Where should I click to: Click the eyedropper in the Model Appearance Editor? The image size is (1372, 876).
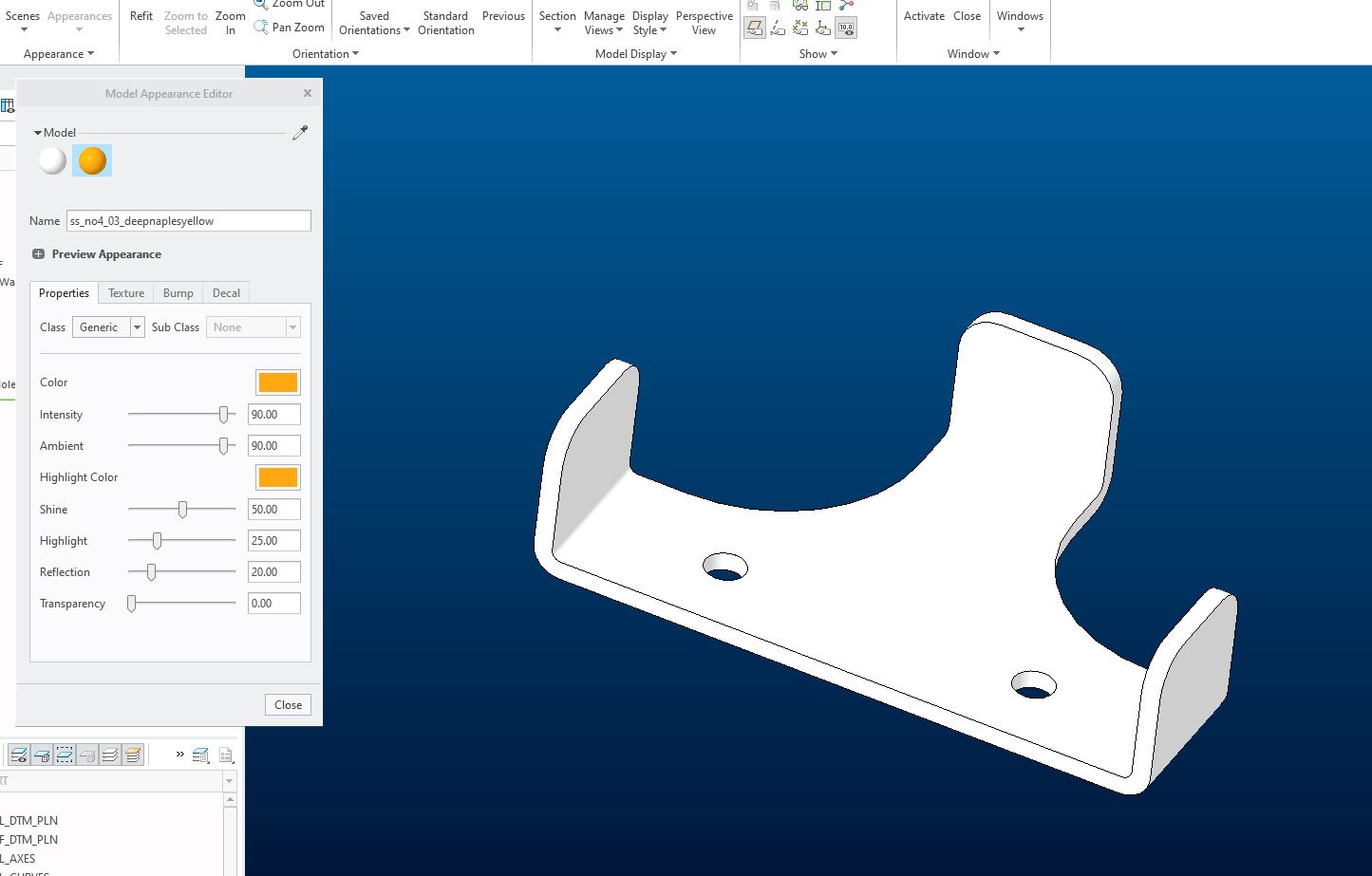coord(301,132)
